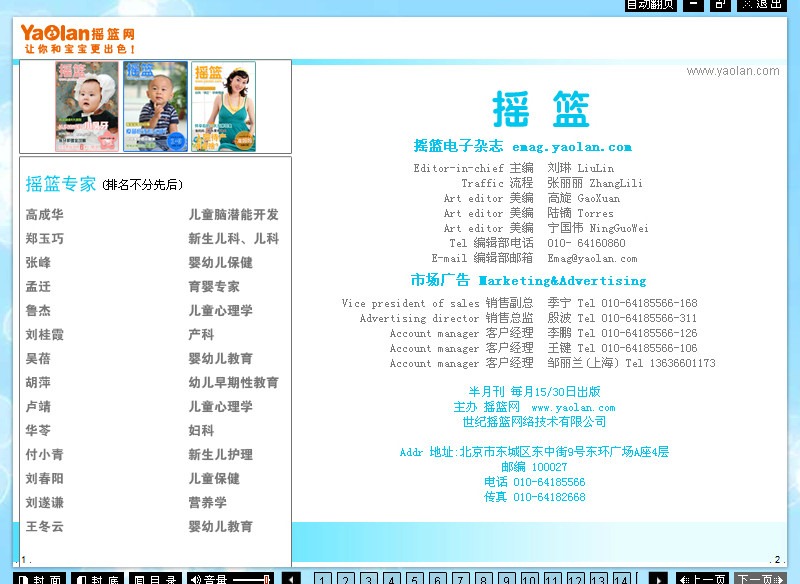This screenshot has width=800, height=584.
Task: Jump to page 5
Action: click(x=414, y=579)
